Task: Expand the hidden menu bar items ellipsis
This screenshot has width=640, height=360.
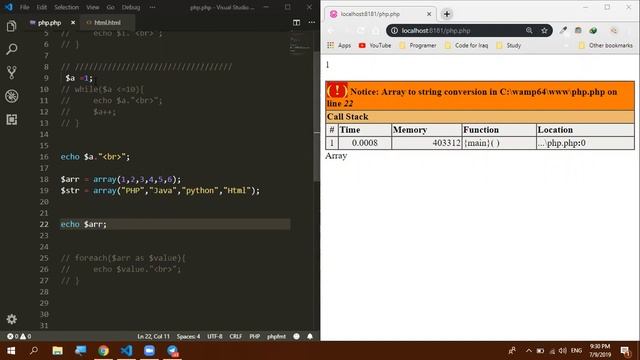Action: pos(152,7)
